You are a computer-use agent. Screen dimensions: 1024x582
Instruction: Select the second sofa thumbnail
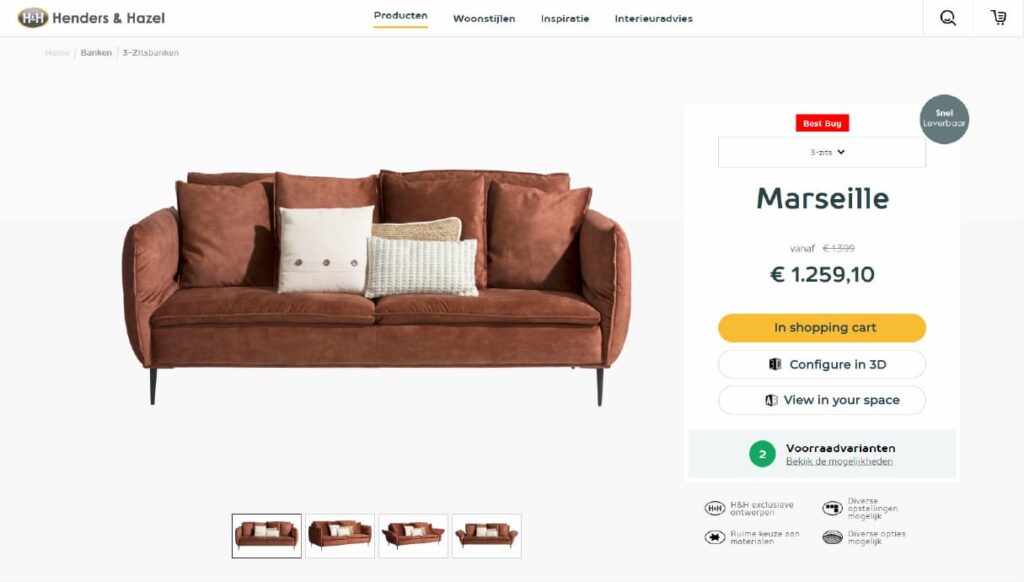pyautogui.click(x=340, y=536)
